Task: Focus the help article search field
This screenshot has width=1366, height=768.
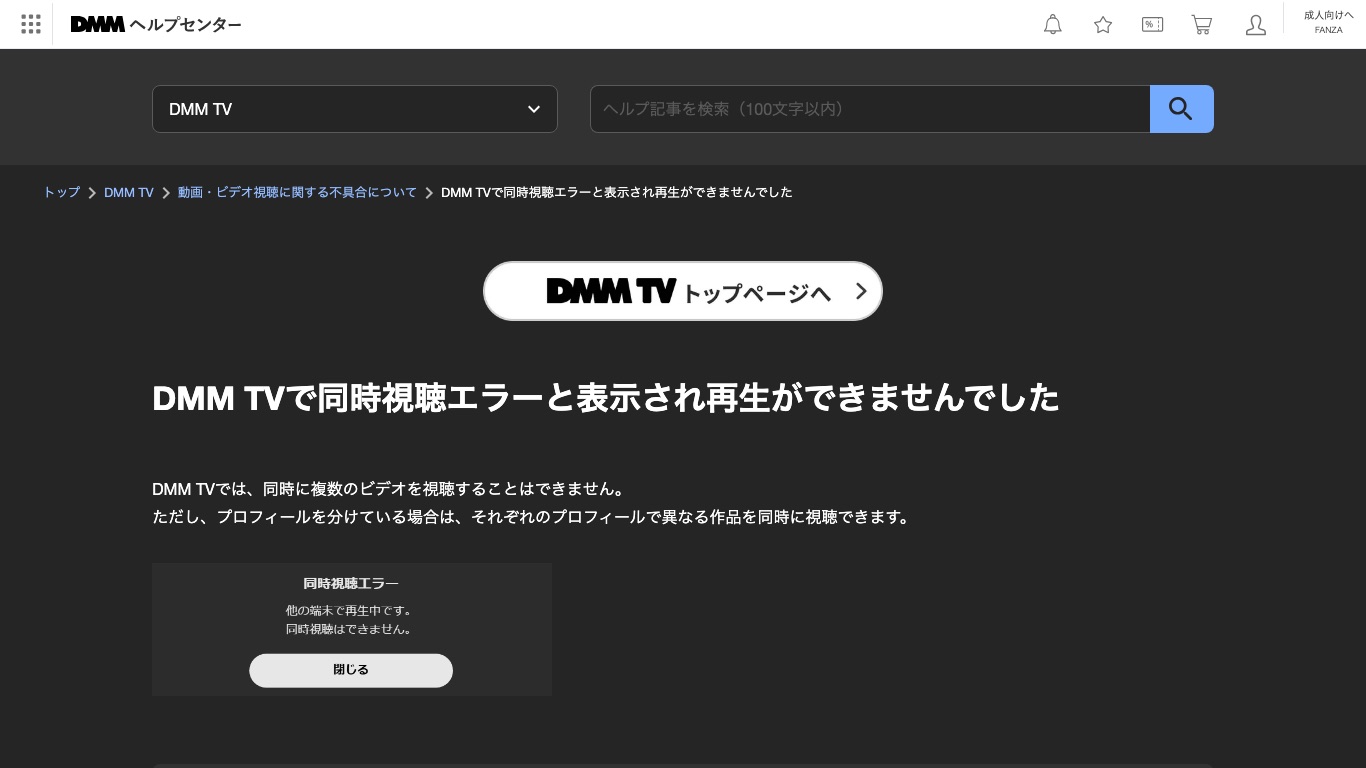Action: click(870, 109)
